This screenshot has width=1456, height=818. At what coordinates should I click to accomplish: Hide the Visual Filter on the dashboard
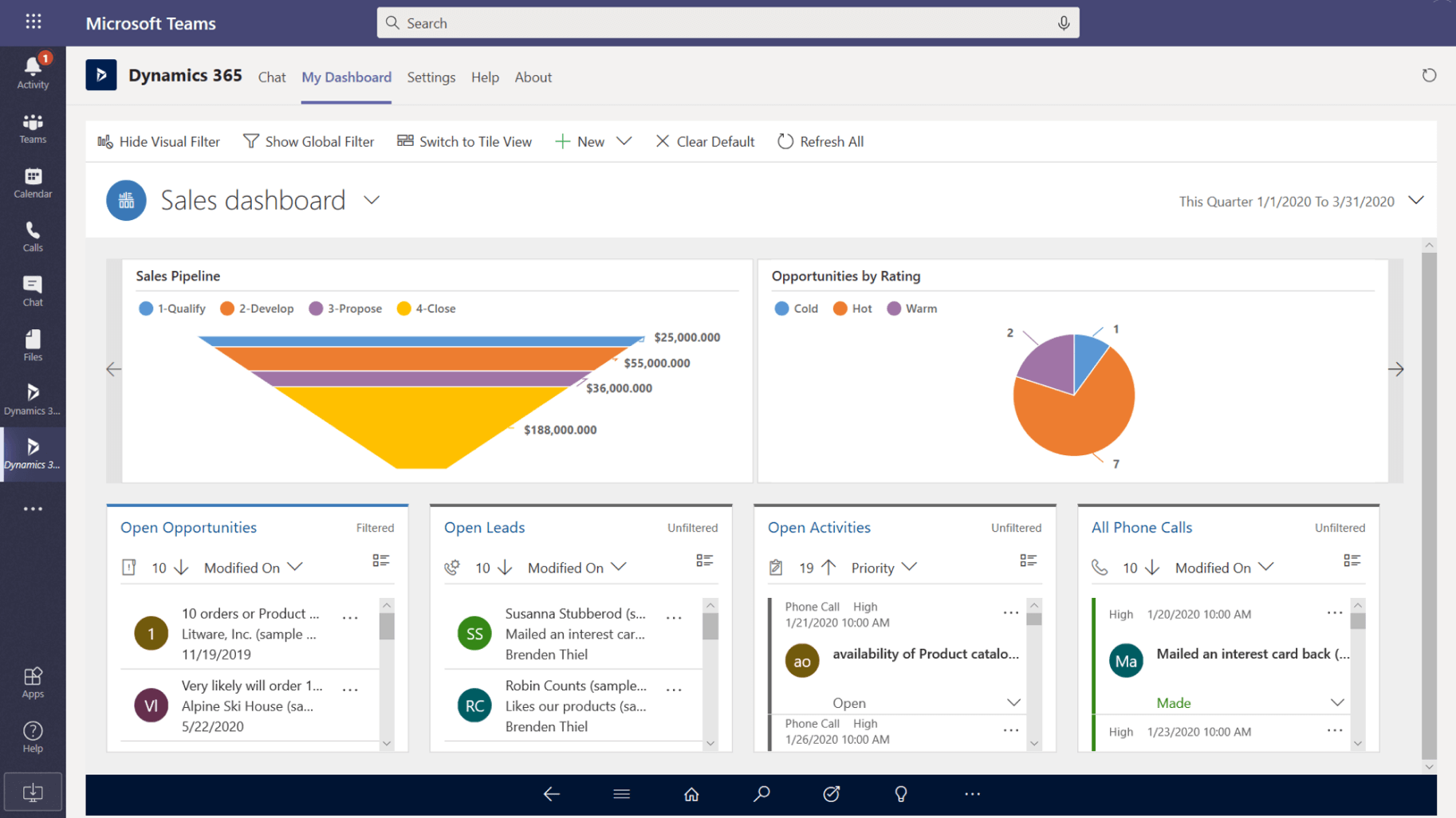(x=159, y=141)
